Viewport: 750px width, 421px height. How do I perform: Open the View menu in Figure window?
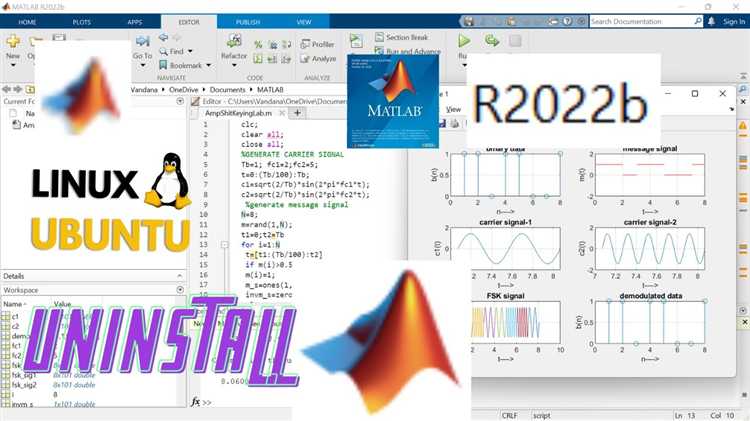(453, 110)
